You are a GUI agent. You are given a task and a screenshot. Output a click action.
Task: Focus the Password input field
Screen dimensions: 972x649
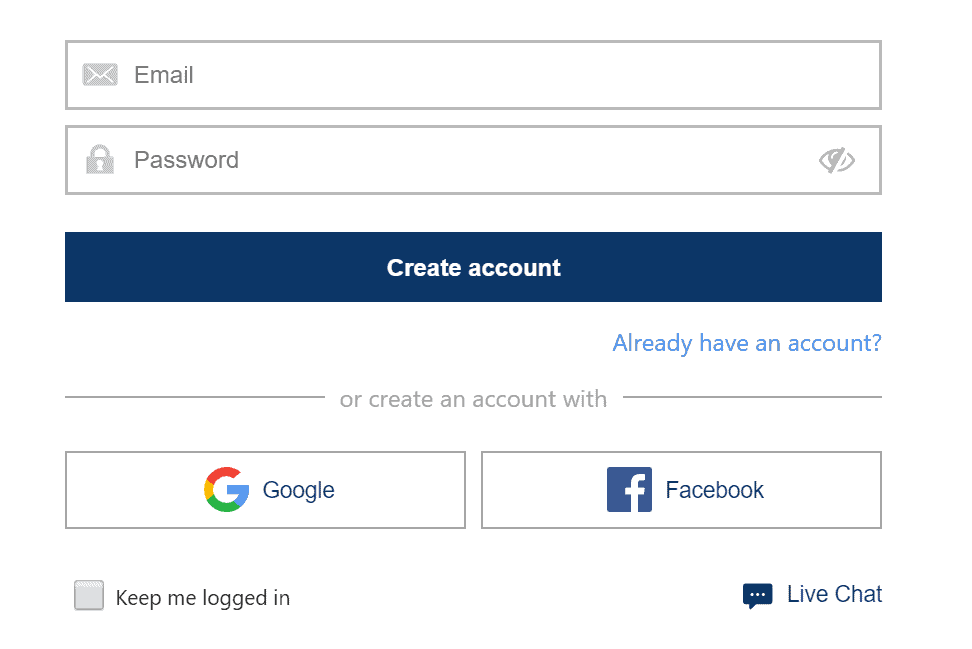click(x=474, y=160)
